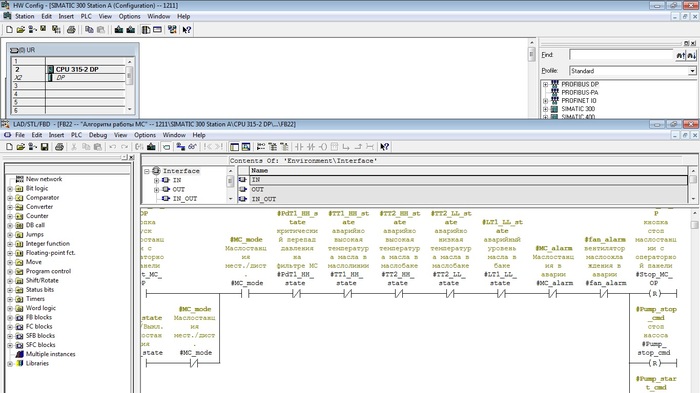Viewport: 700px width, 393px height.
Task: Open Profile dropdown in hardware catalog
Action: [692, 71]
